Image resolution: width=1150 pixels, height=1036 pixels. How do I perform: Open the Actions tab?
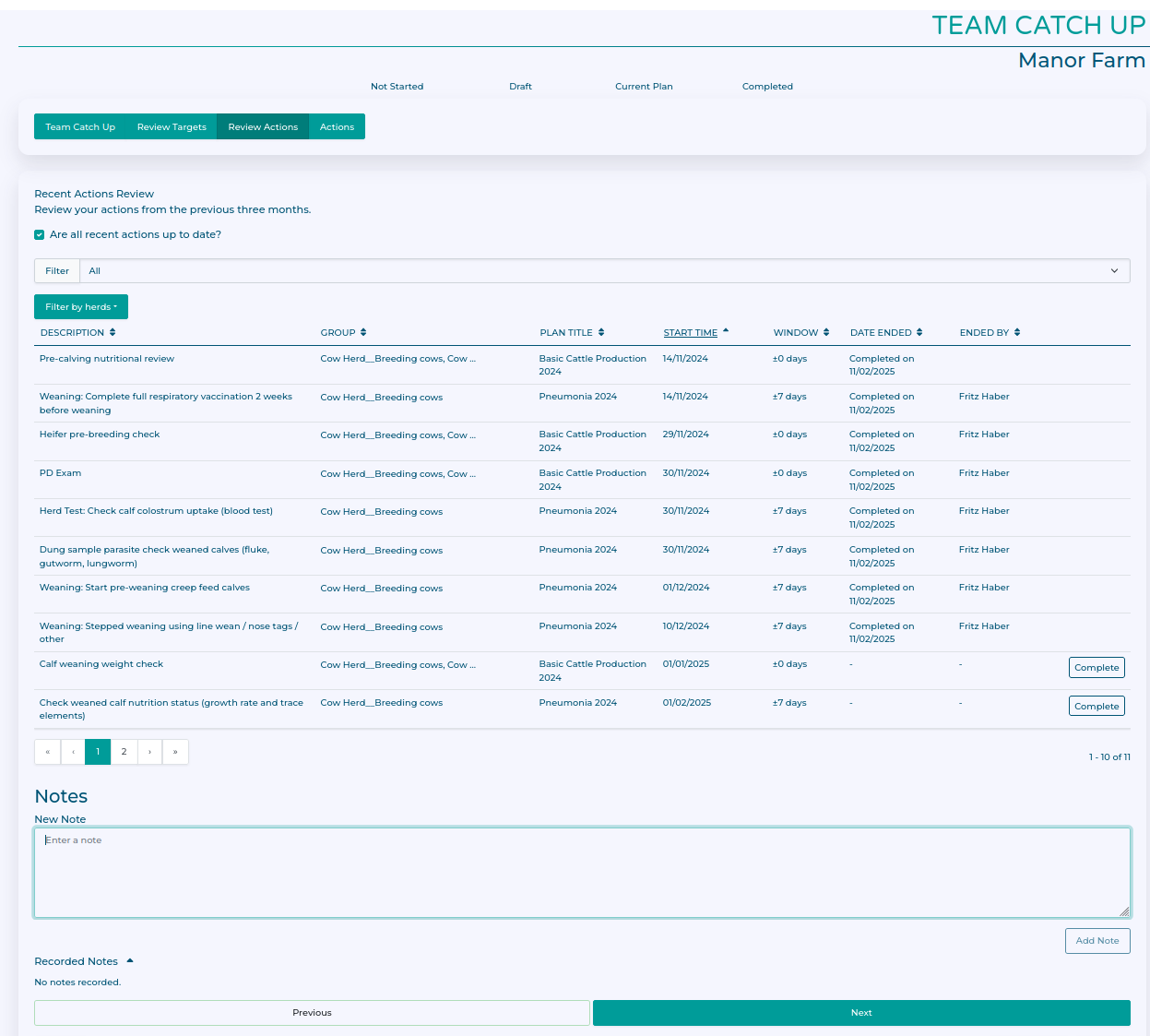337,127
